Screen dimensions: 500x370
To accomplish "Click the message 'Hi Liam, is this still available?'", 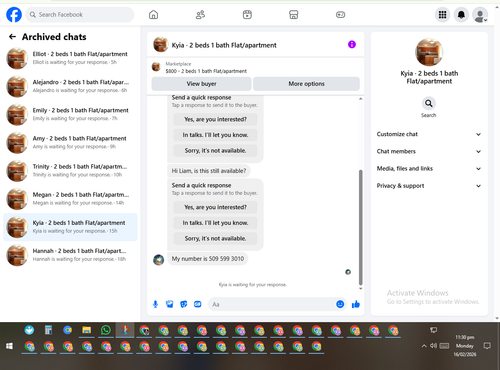I will click(x=209, y=171).
